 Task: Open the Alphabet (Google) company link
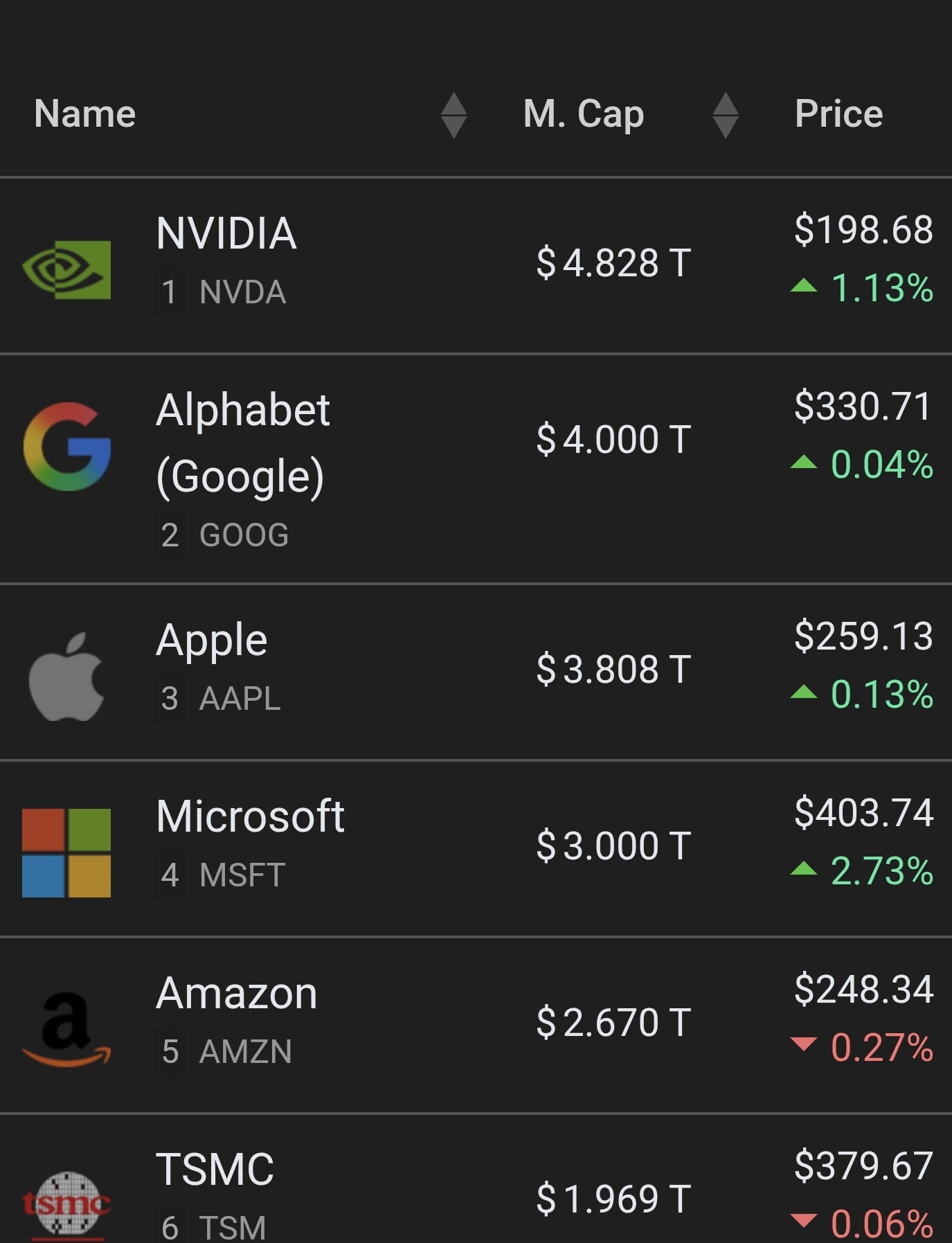coord(242,442)
